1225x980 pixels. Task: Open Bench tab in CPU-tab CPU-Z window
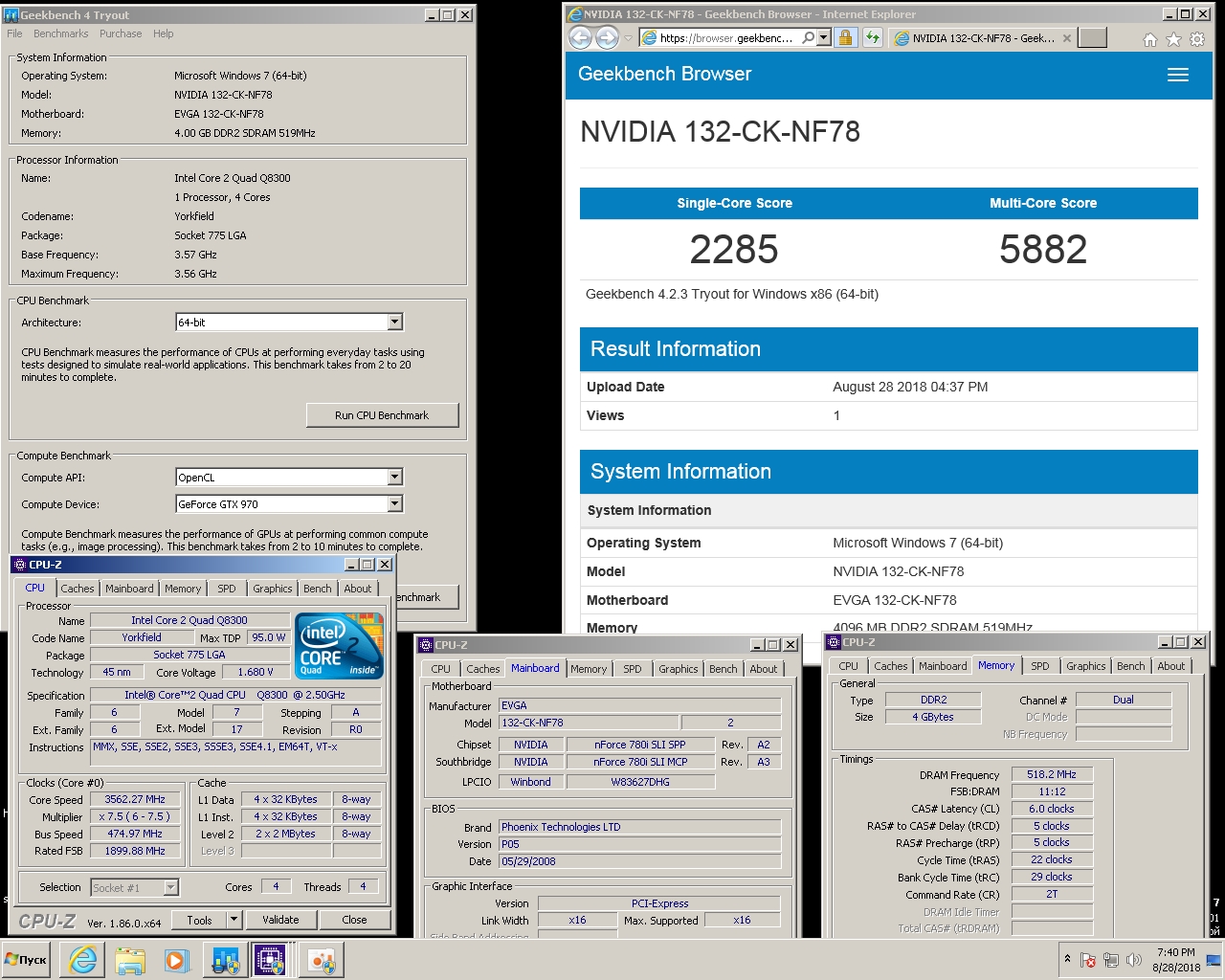tap(318, 589)
